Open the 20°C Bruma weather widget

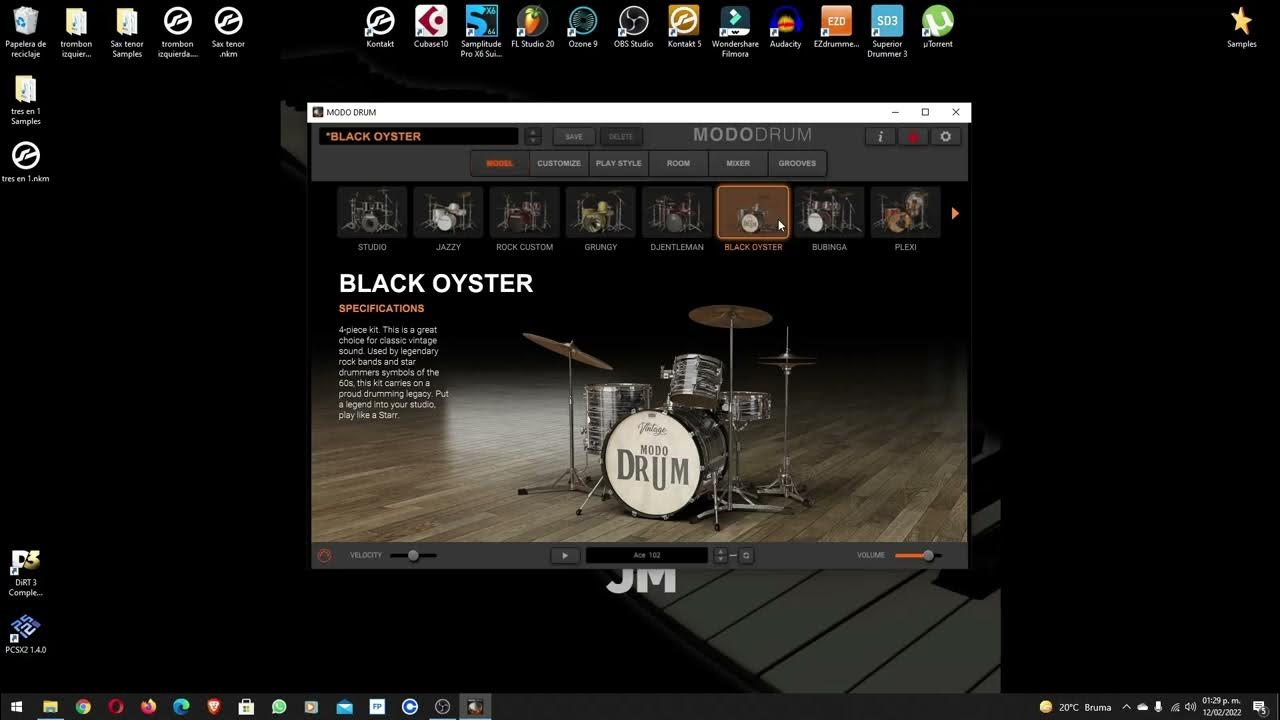coord(1075,707)
